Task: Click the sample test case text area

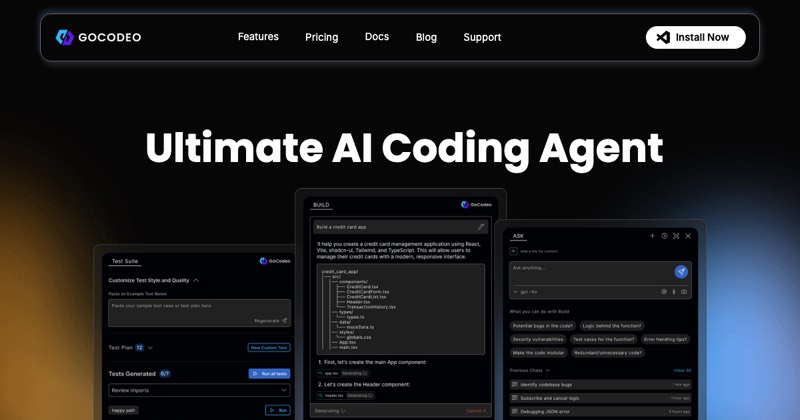Action: point(199,313)
